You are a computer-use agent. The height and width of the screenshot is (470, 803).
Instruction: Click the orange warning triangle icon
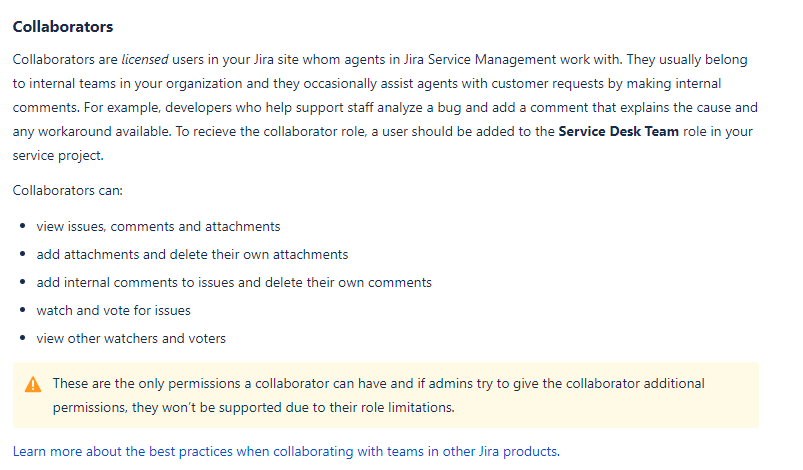point(33,384)
